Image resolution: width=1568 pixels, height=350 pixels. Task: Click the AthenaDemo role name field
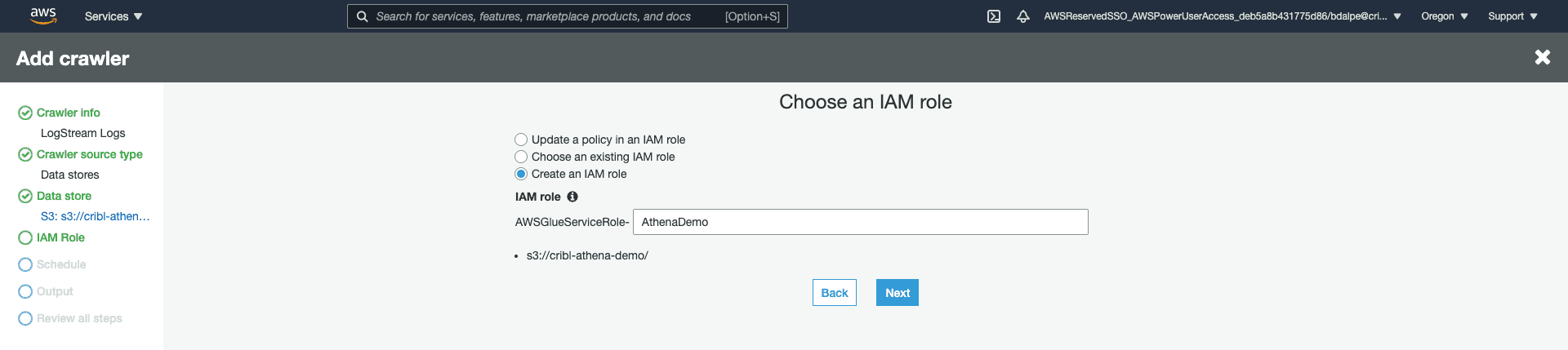(x=860, y=222)
